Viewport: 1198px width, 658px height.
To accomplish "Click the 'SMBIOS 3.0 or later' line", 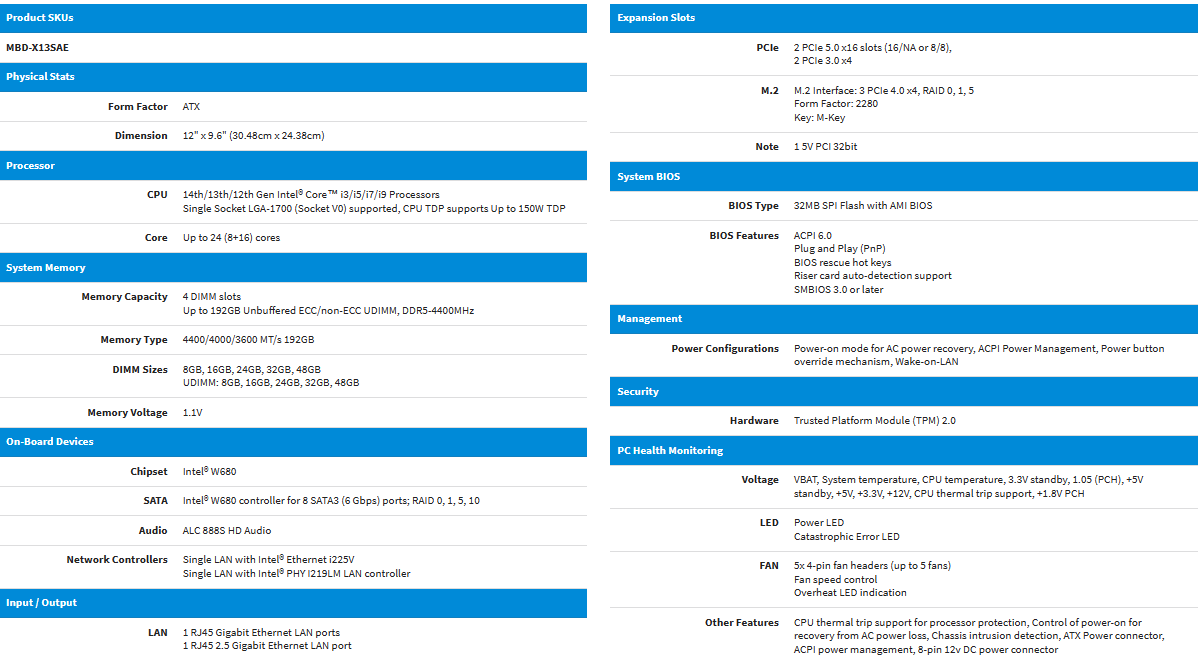I will 839,290.
